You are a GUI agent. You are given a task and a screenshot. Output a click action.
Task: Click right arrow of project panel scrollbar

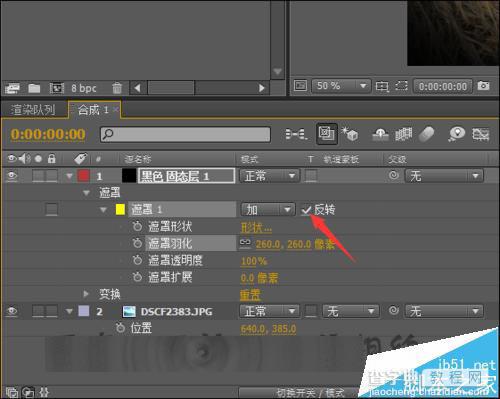(262, 88)
